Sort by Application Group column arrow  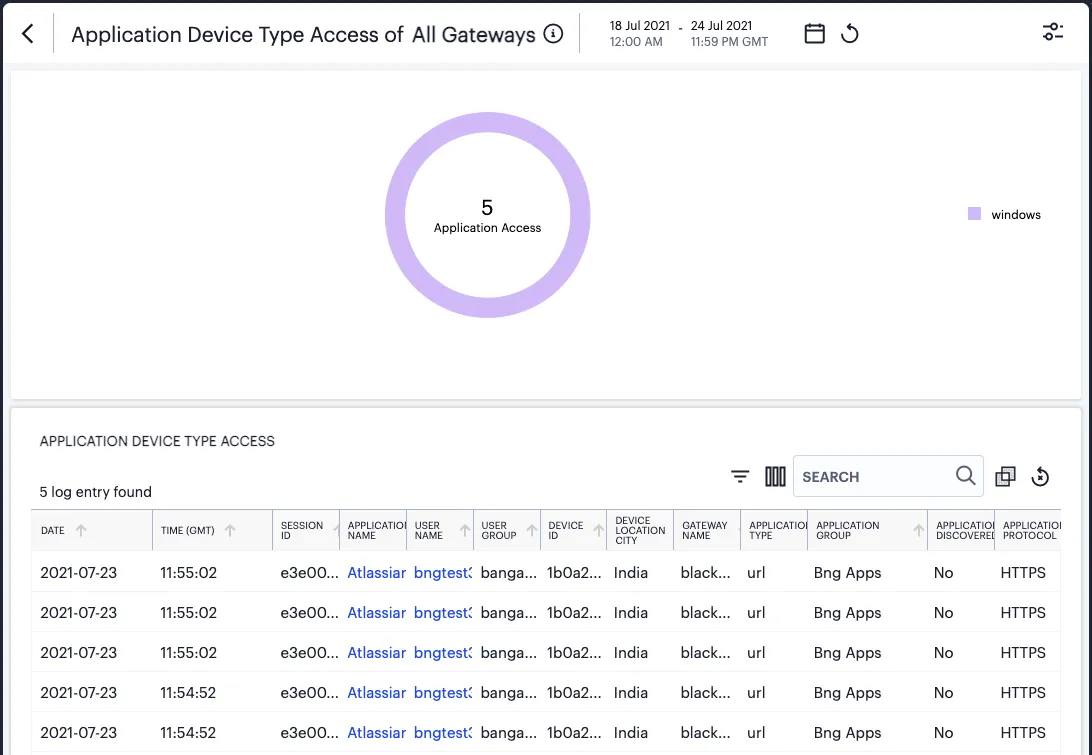(919, 531)
